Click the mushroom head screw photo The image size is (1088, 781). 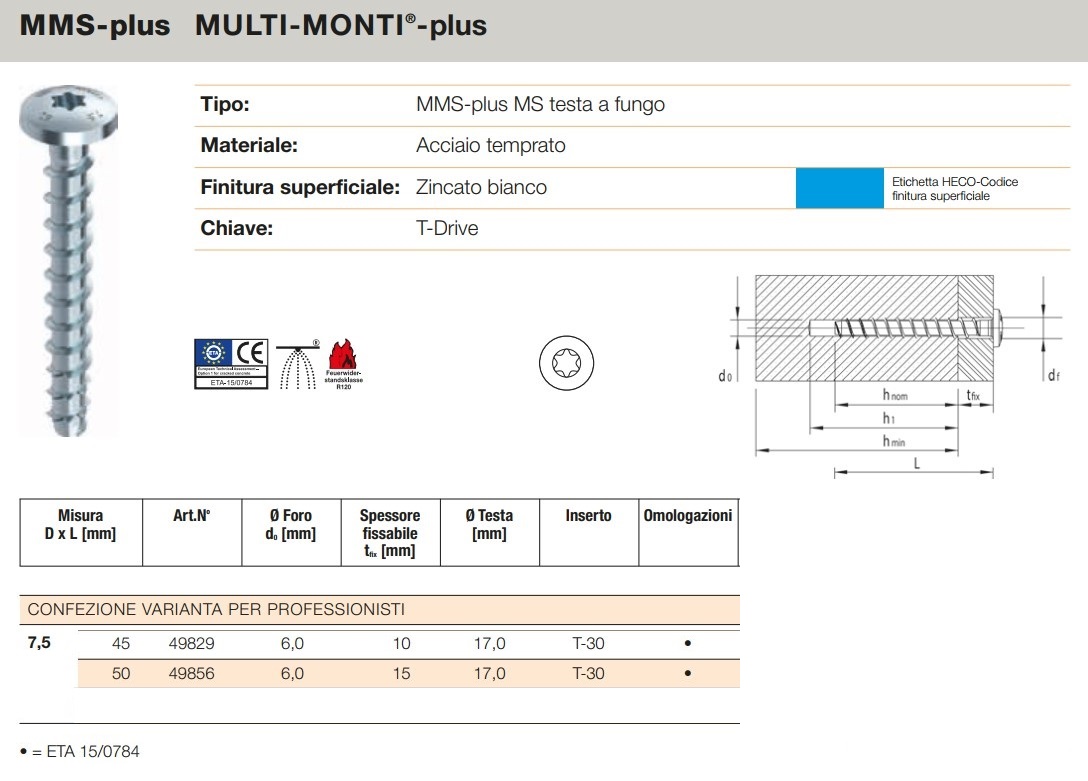coord(68,261)
